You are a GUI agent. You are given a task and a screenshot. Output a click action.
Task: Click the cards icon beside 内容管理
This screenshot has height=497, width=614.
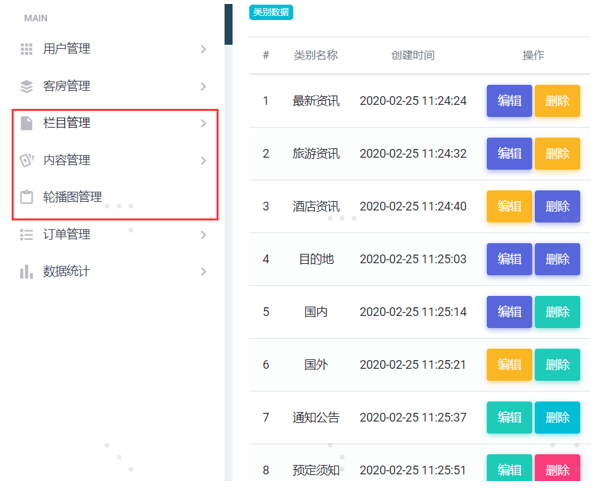[27, 160]
